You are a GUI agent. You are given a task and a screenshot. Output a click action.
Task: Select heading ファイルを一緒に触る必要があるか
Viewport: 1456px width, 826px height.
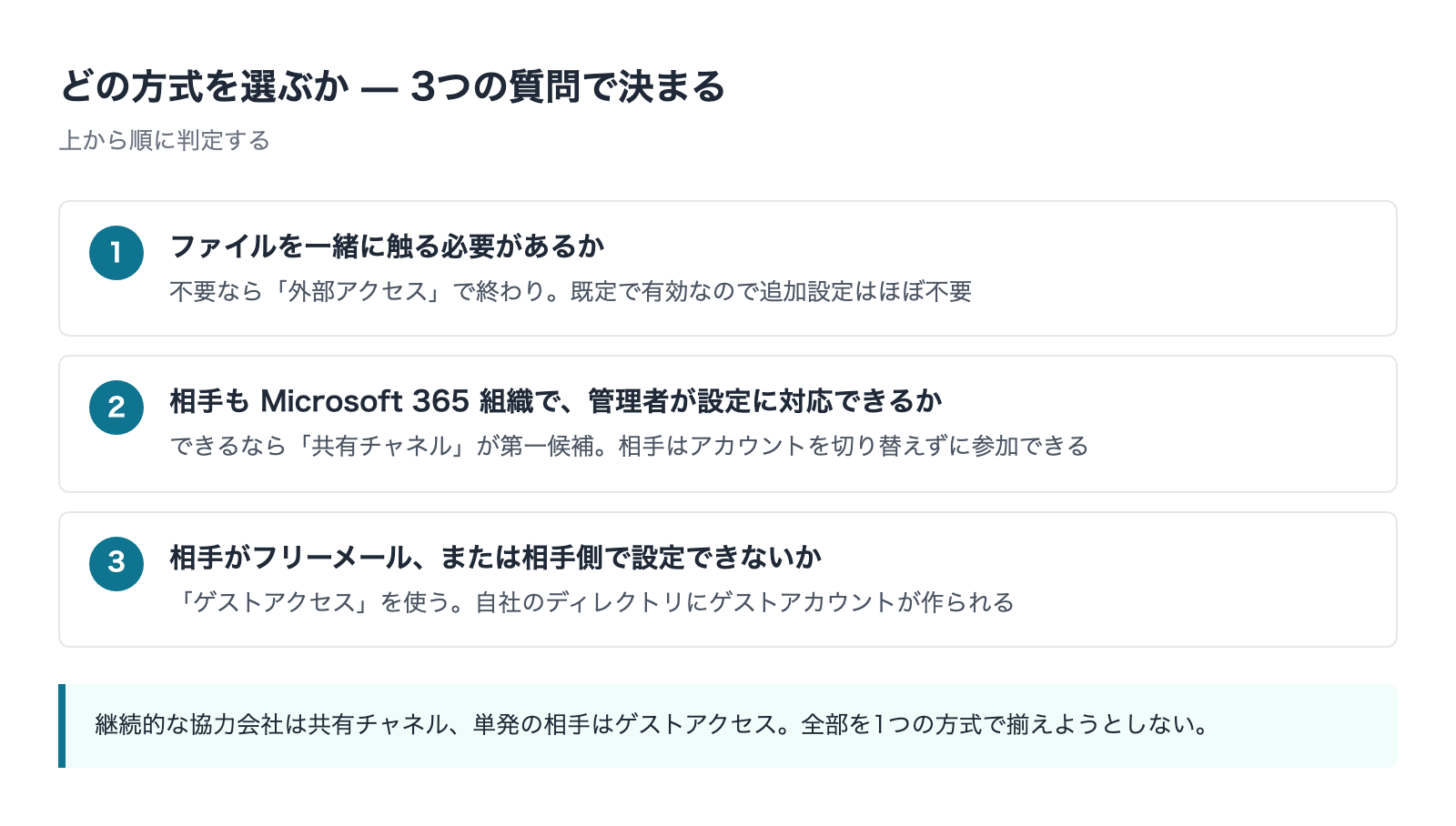coord(388,247)
